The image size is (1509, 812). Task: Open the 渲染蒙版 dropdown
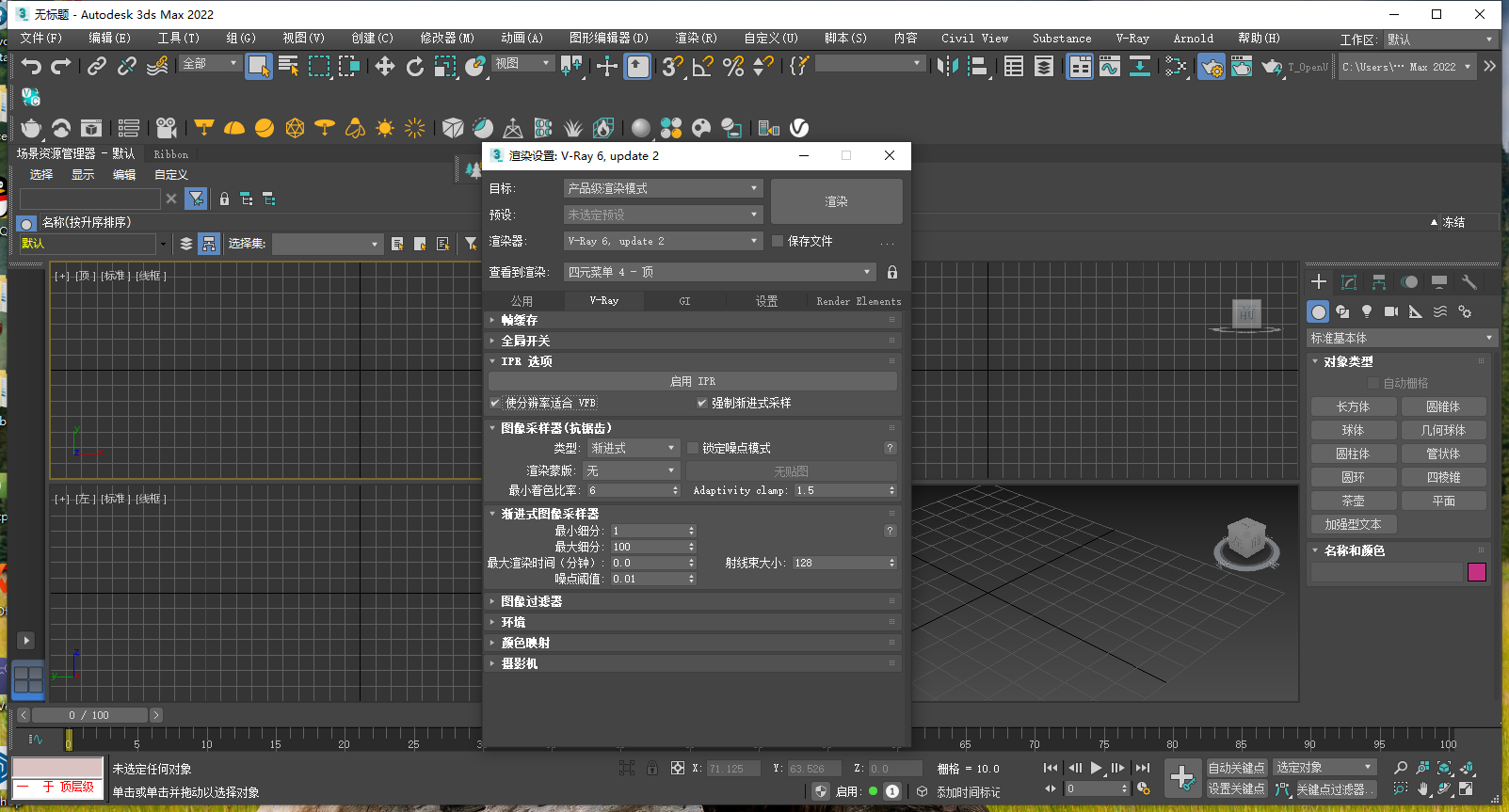[631, 470]
